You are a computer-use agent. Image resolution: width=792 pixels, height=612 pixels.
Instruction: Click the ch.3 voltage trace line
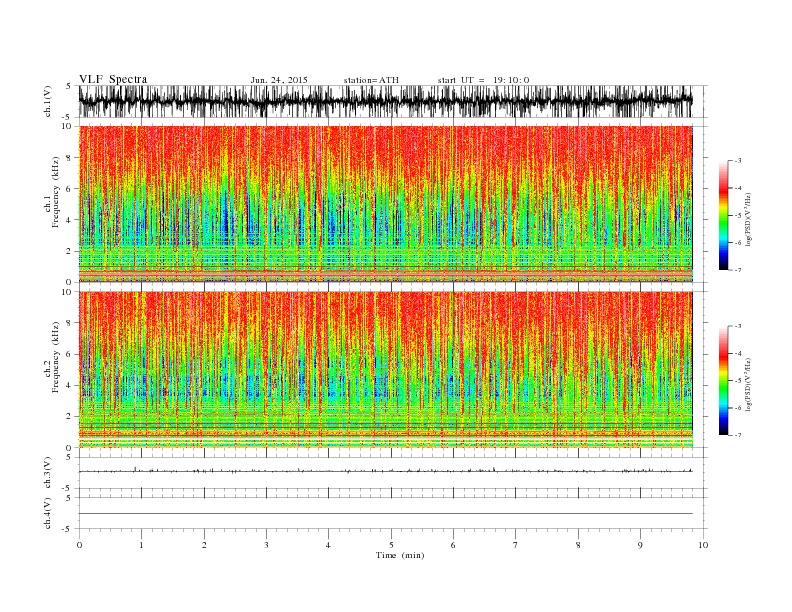(385, 471)
